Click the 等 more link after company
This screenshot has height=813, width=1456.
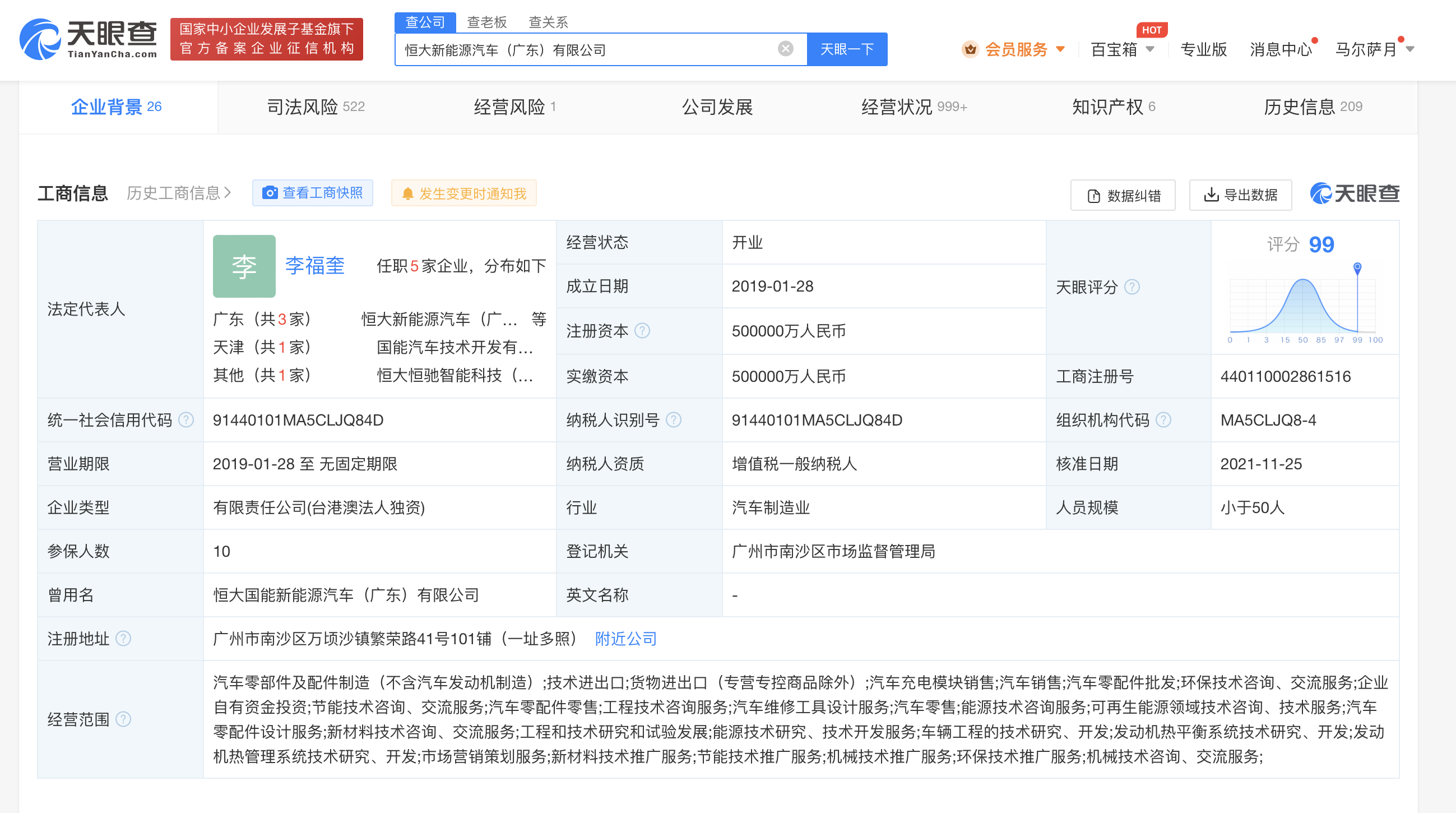(539, 320)
